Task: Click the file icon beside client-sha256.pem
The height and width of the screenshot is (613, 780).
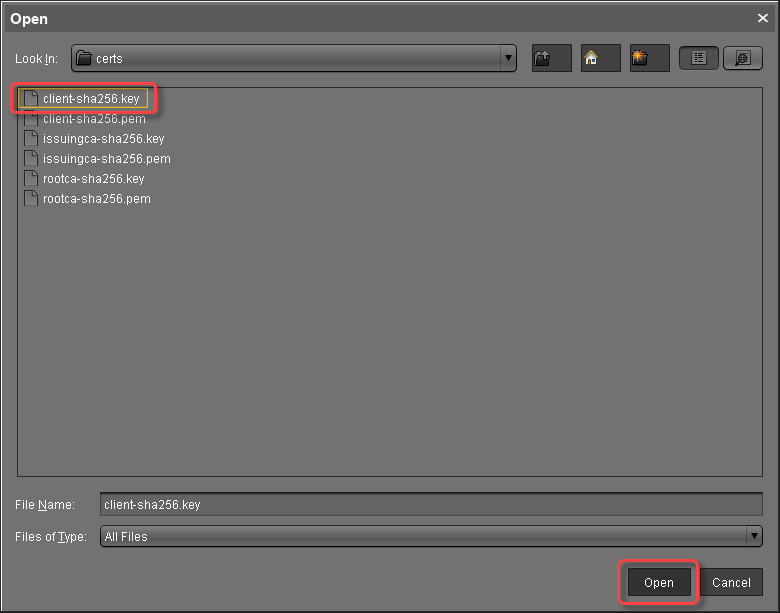Action: click(31, 119)
